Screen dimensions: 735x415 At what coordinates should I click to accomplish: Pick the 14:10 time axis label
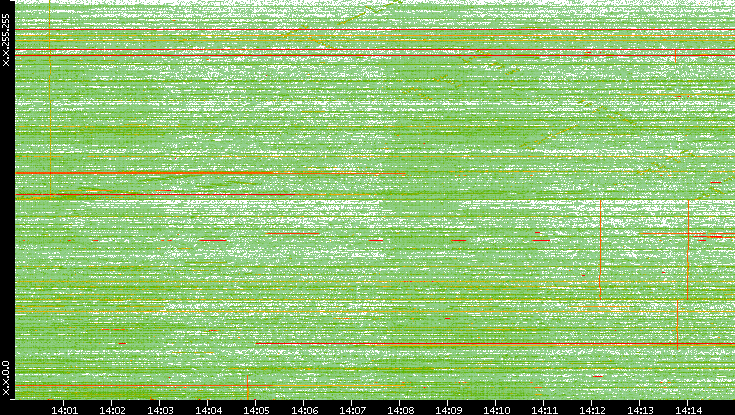coord(496,410)
